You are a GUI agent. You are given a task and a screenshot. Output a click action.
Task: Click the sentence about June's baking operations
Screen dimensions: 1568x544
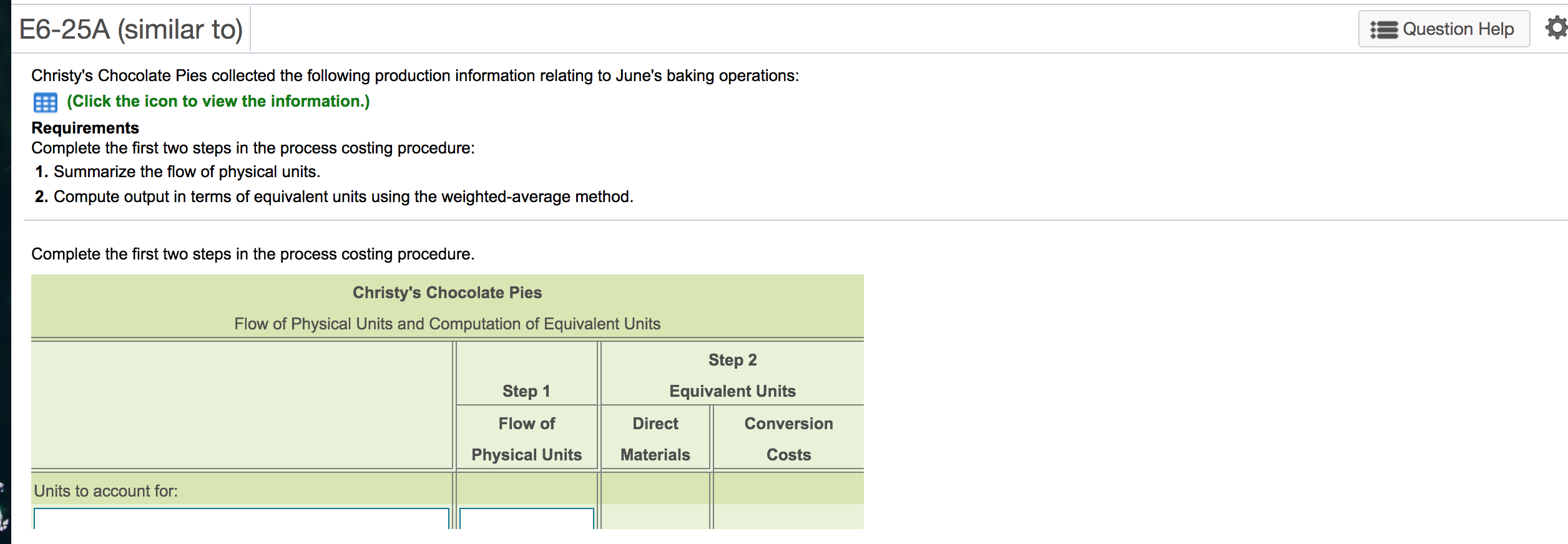[415, 75]
